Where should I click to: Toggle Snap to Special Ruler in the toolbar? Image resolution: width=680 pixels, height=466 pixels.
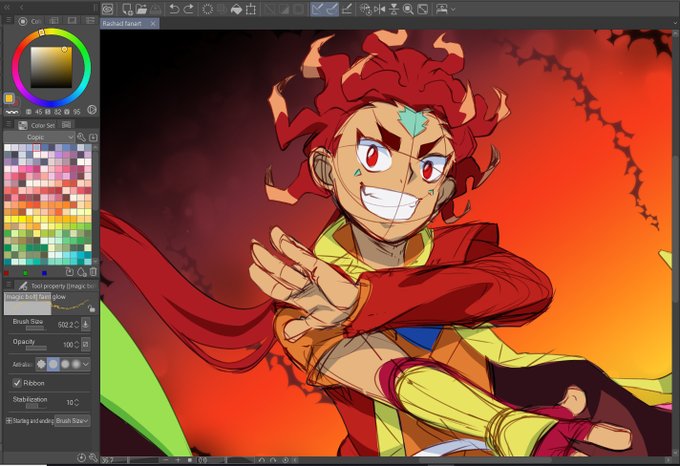[332, 9]
